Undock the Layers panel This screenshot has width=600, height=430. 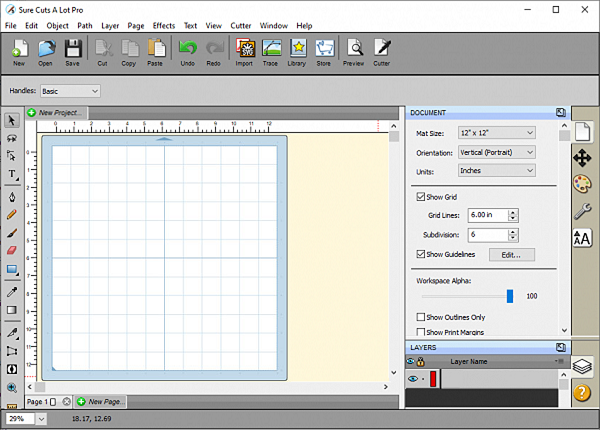[561, 347]
